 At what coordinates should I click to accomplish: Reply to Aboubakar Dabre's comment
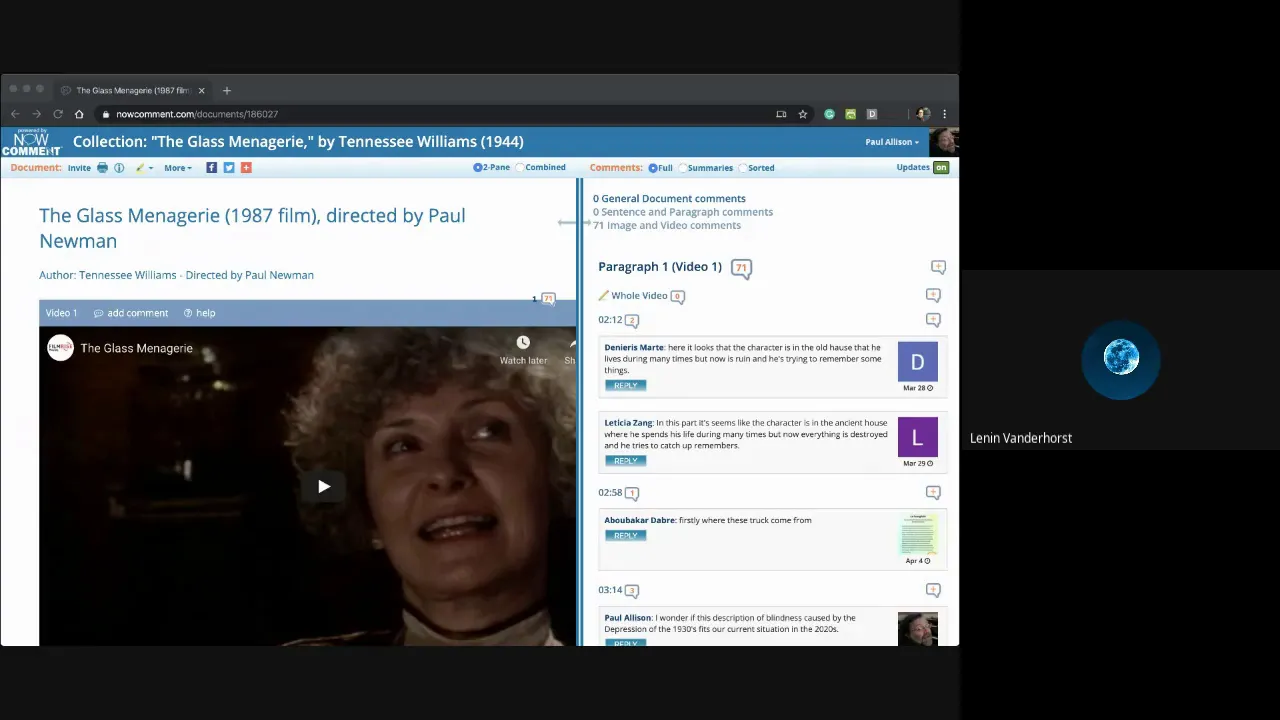625,536
